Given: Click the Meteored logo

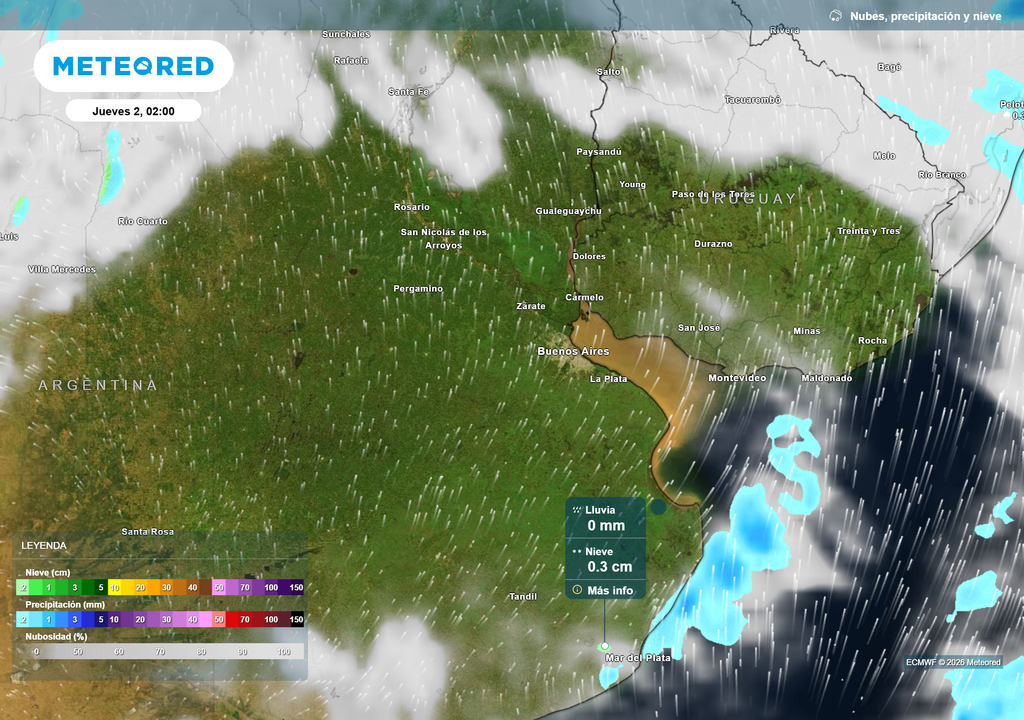Looking at the screenshot, I should [133, 66].
